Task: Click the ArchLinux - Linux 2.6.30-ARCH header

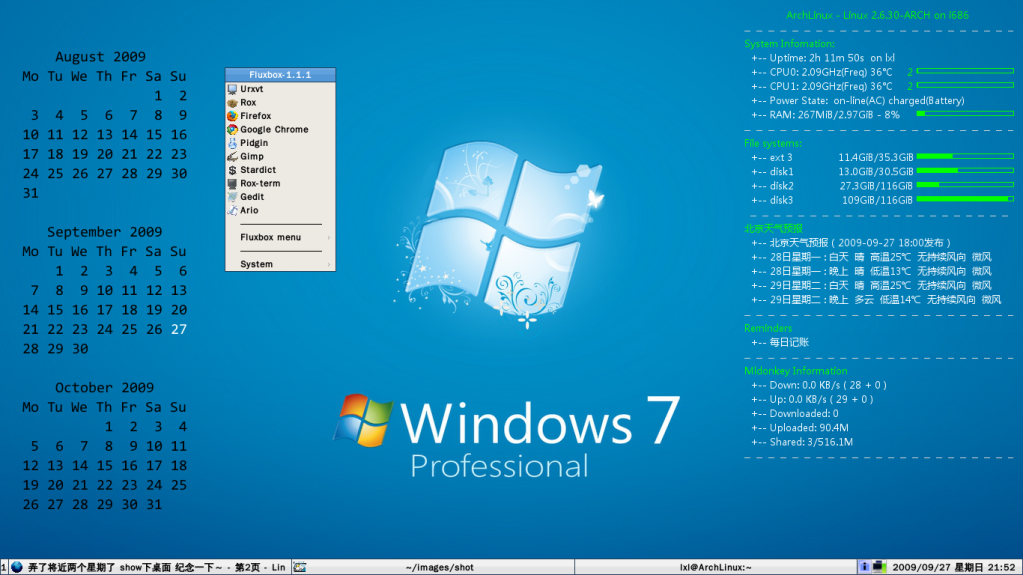Action: (877, 15)
